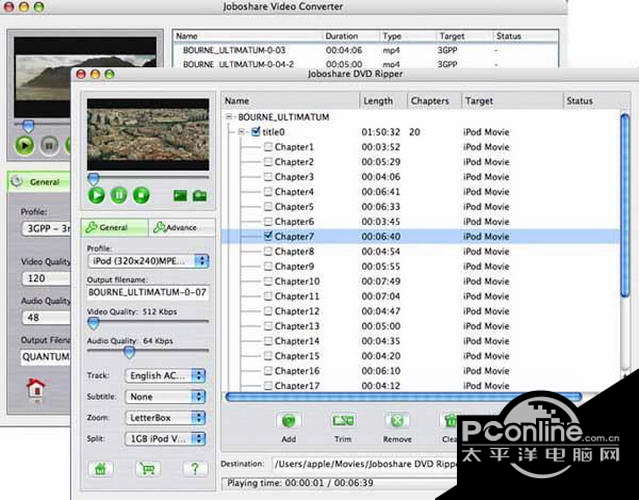Check the Chapter3 checkbox
The image size is (639, 500).
[x=268, y=176]
